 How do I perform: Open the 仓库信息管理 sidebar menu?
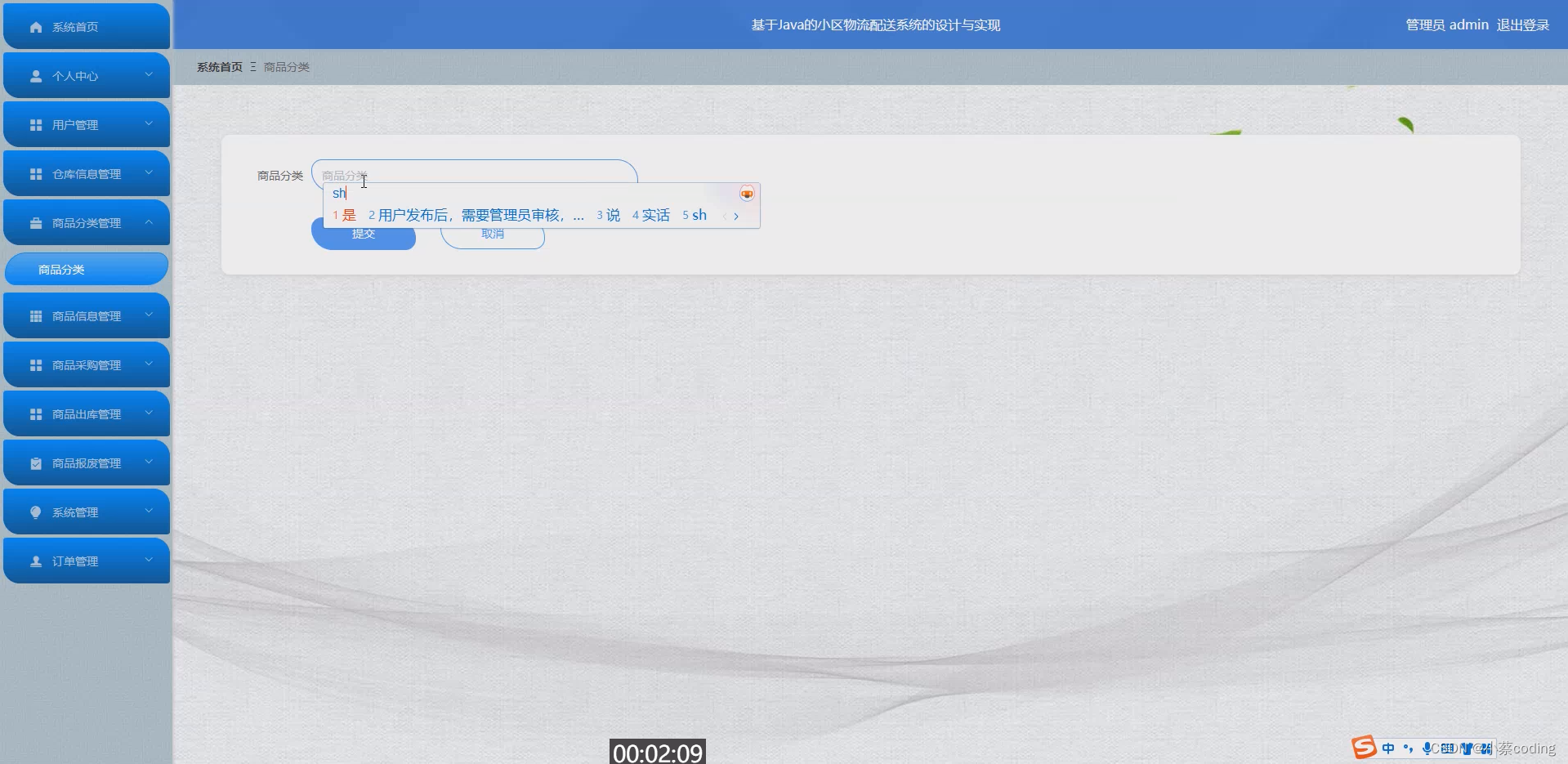coord(87,173)
